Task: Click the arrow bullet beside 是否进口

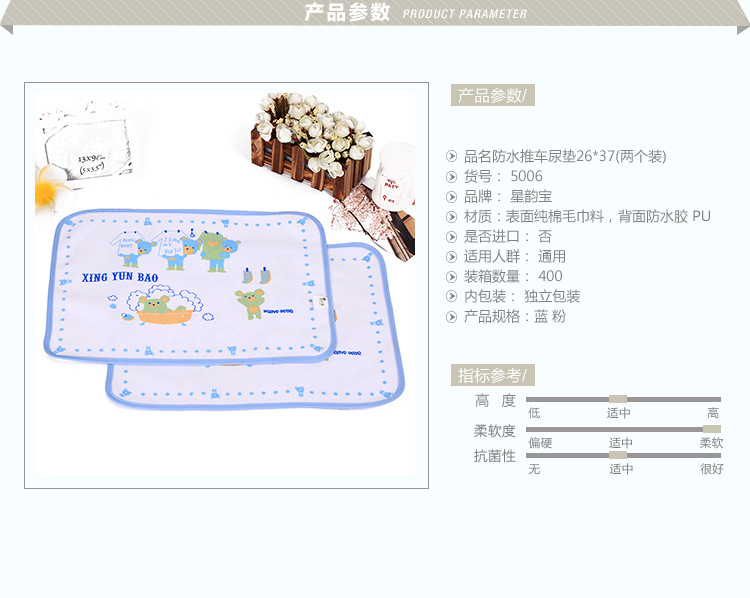Action: click(x=451, y=237)
